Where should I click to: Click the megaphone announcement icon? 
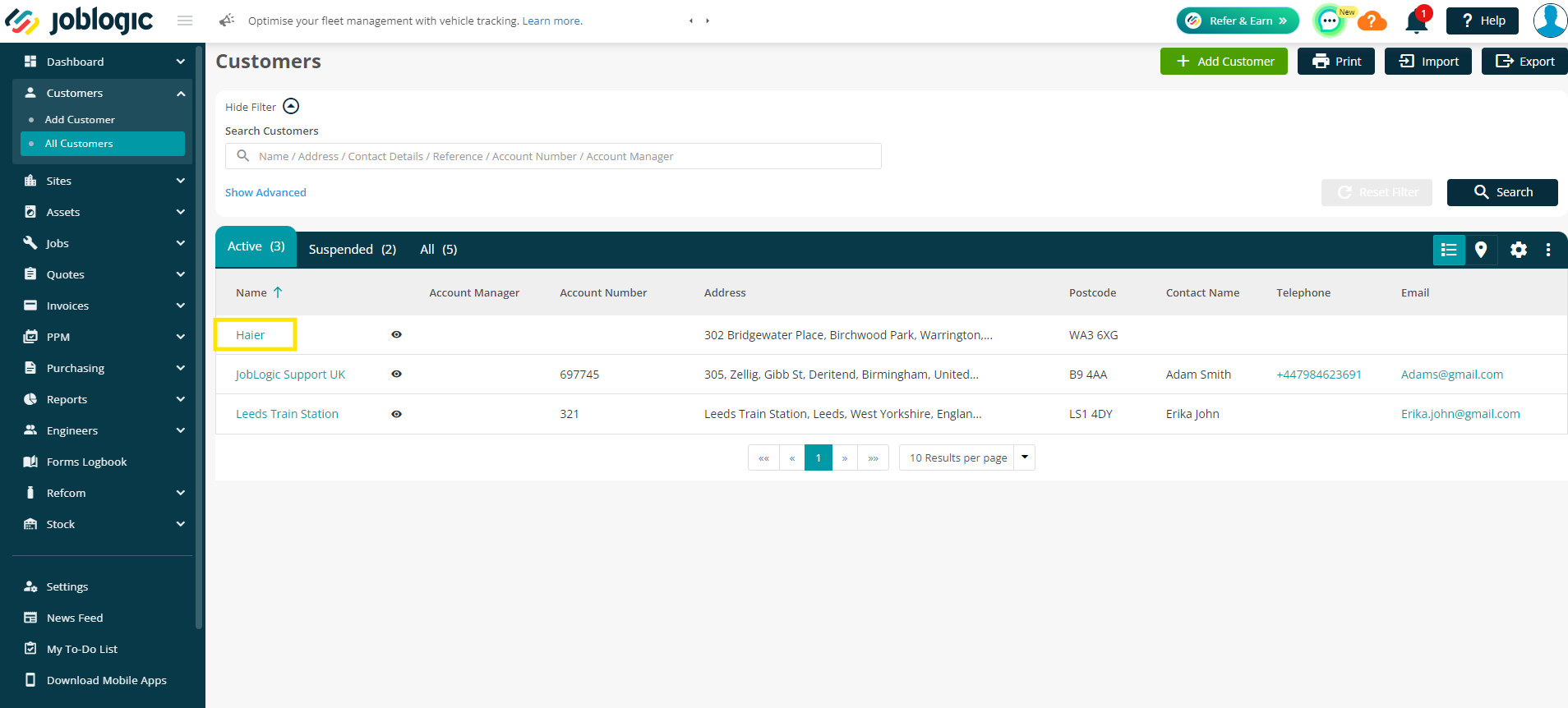click(227, 21)
